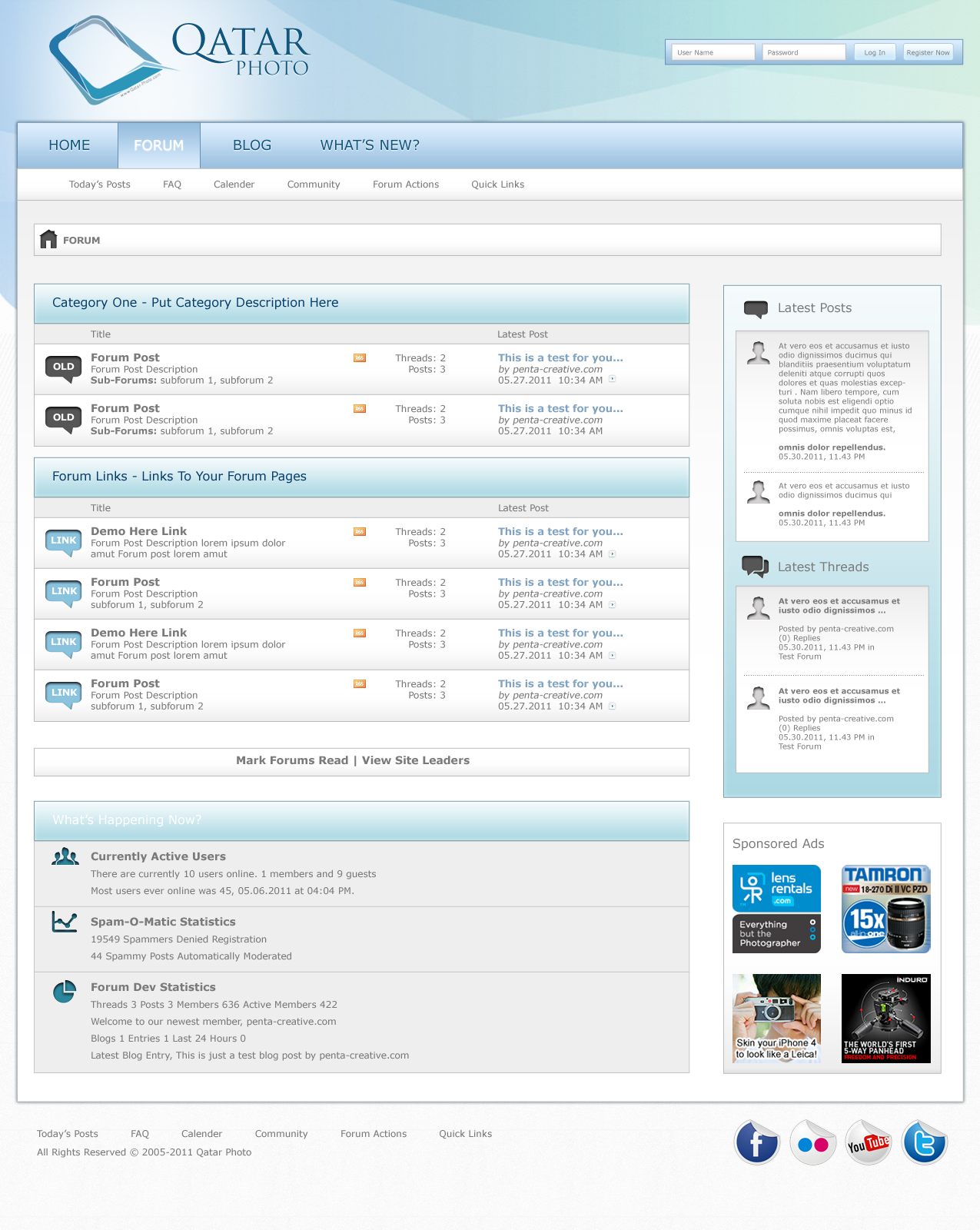The width and height of the screenshot is (980, 1230).
Task: Click the Mark Forums Read link
Action: pyautogui.click(x=291, y=760)
